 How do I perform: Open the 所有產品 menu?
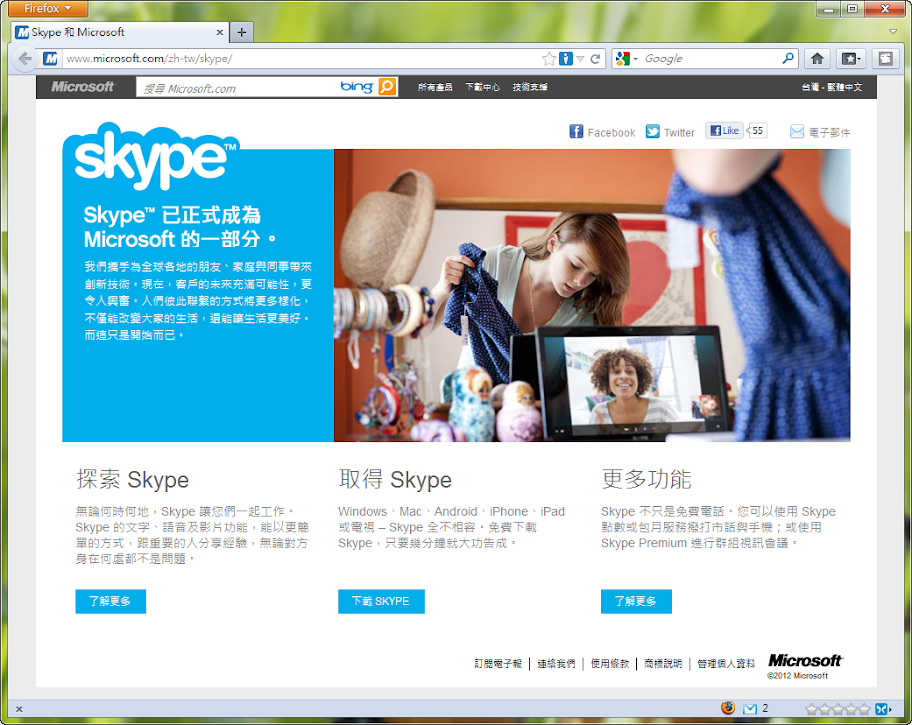[x=435, y=87]
